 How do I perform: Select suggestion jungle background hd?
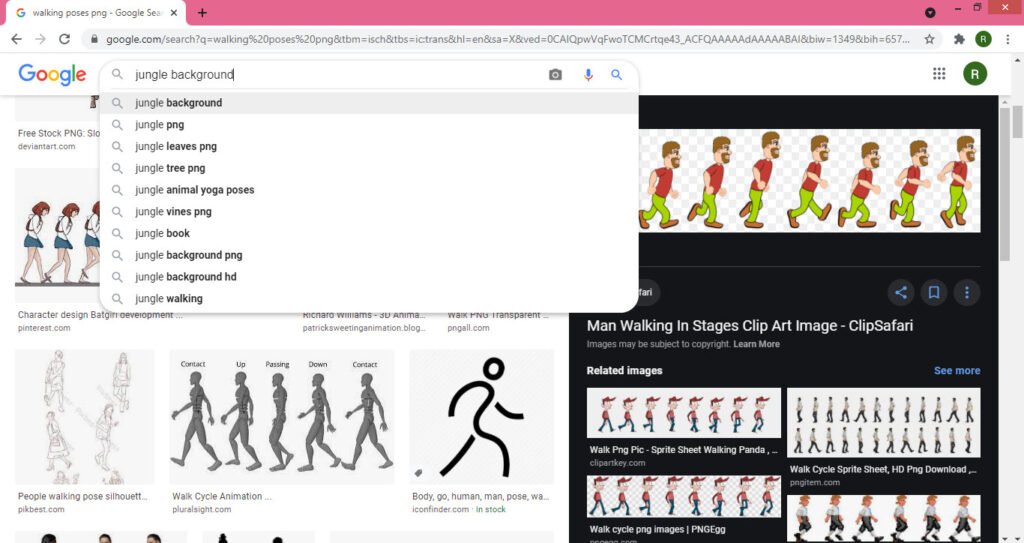pos(369,276)
